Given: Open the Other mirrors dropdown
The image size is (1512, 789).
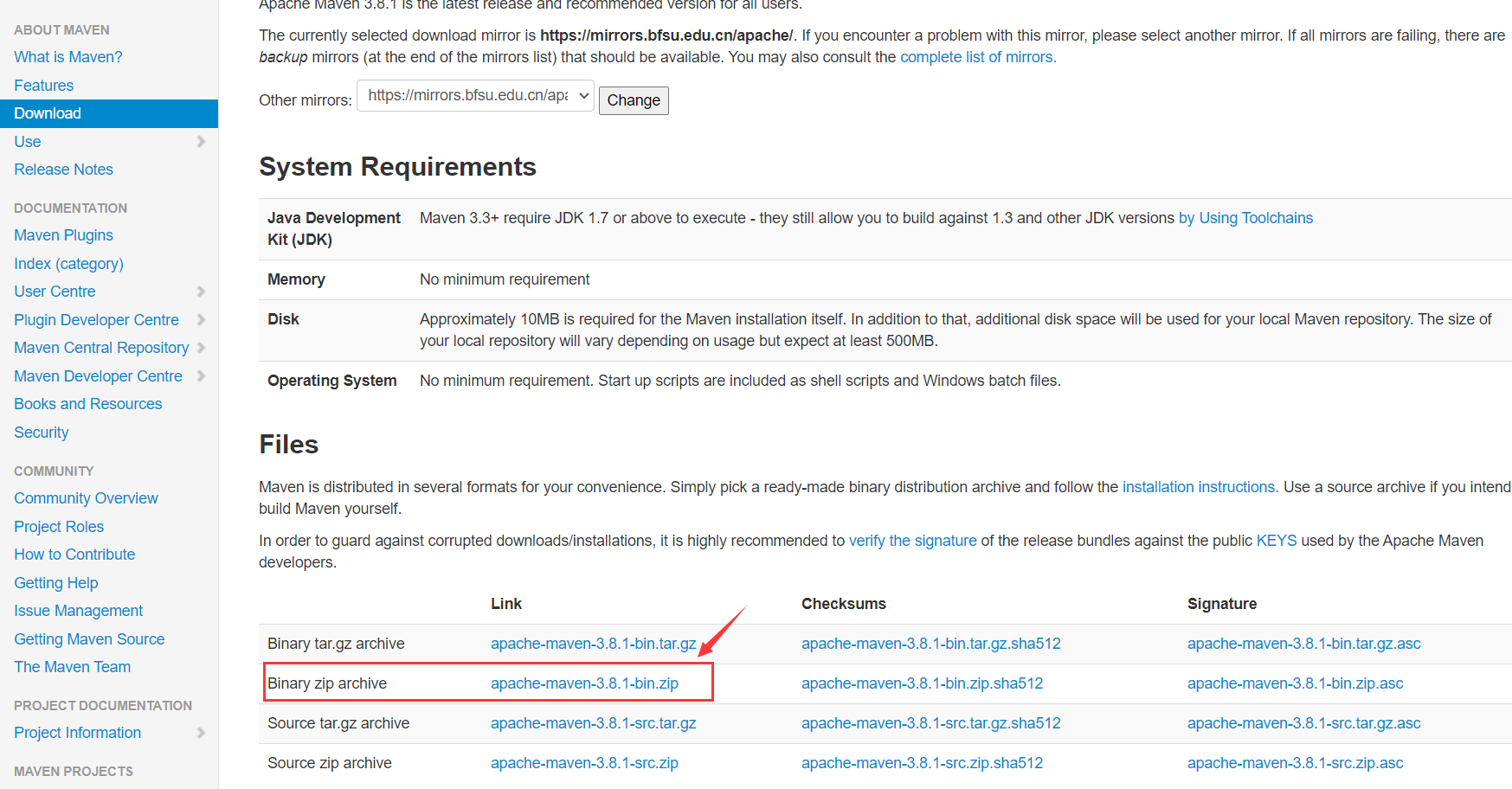Looking at the screenshot, I should (x=476, y=96).
